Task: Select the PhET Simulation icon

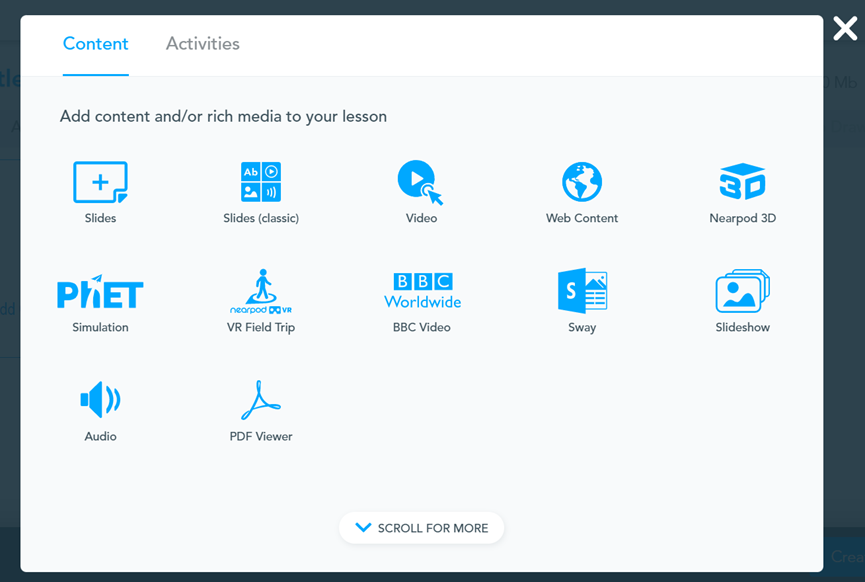Action: (100, 292)
